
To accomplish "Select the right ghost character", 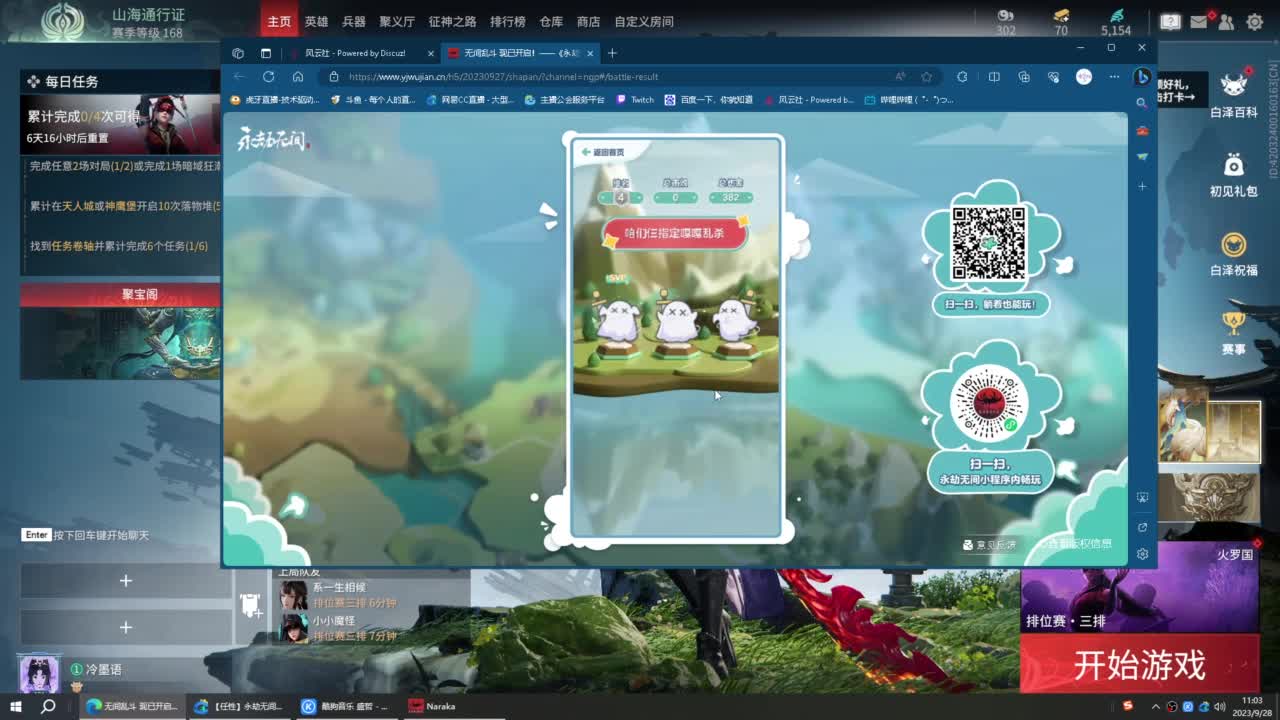I will 735,322.
